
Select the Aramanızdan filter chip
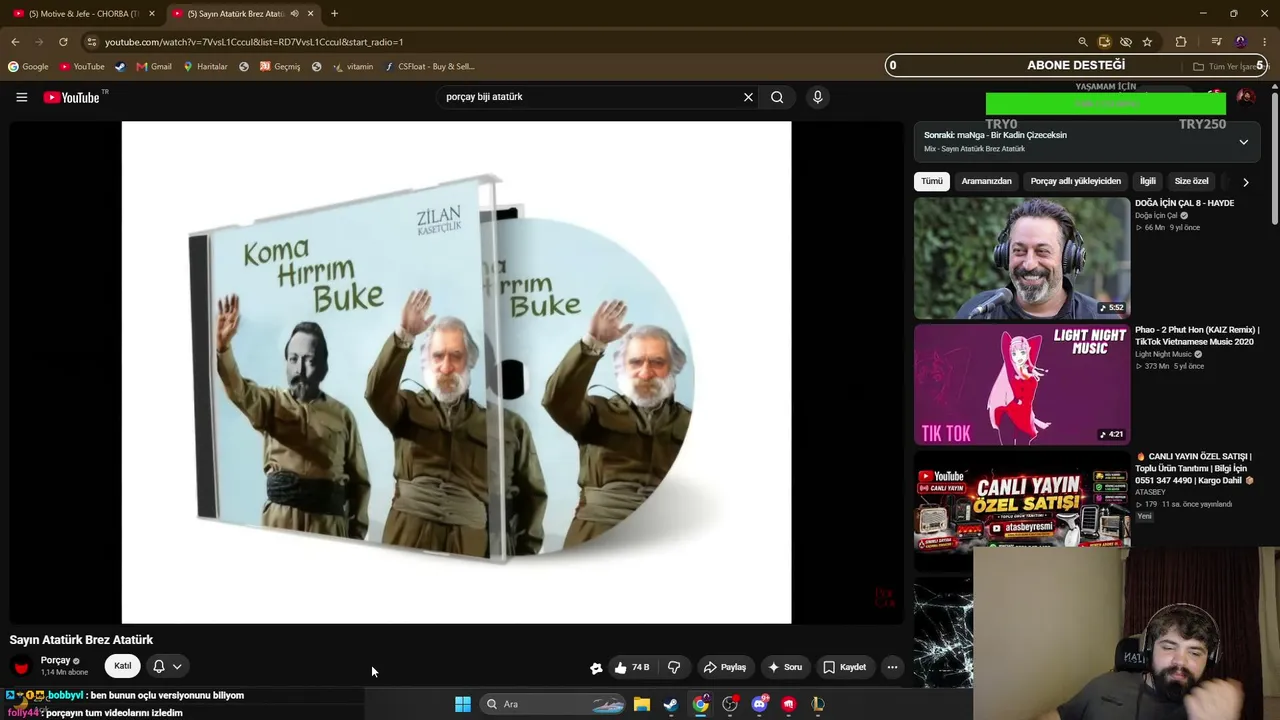986,181
